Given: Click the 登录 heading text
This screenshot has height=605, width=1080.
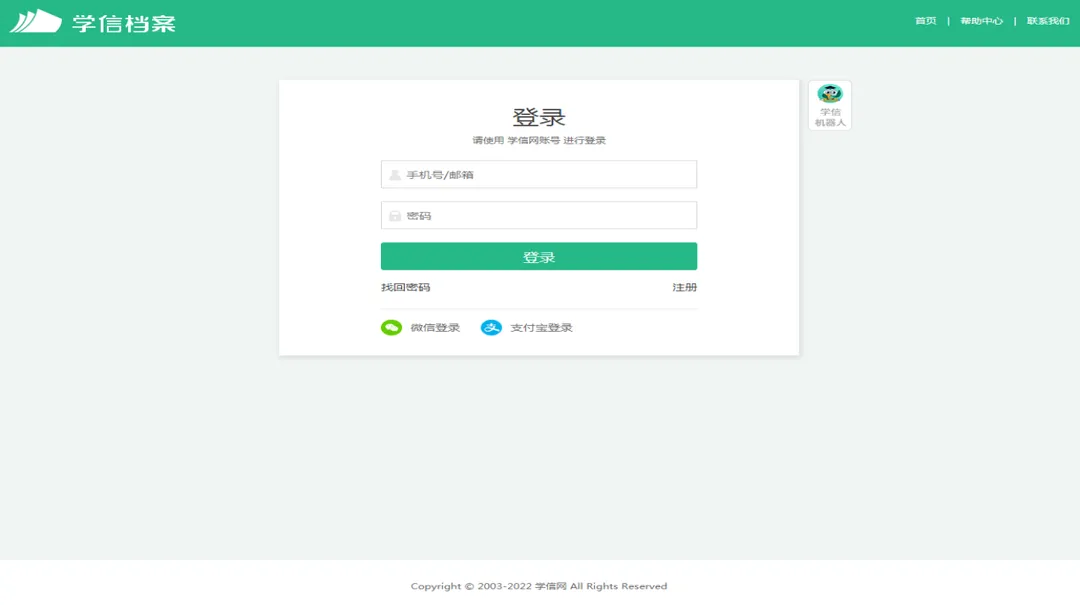Looking at the screenshot, I should 539,117.
